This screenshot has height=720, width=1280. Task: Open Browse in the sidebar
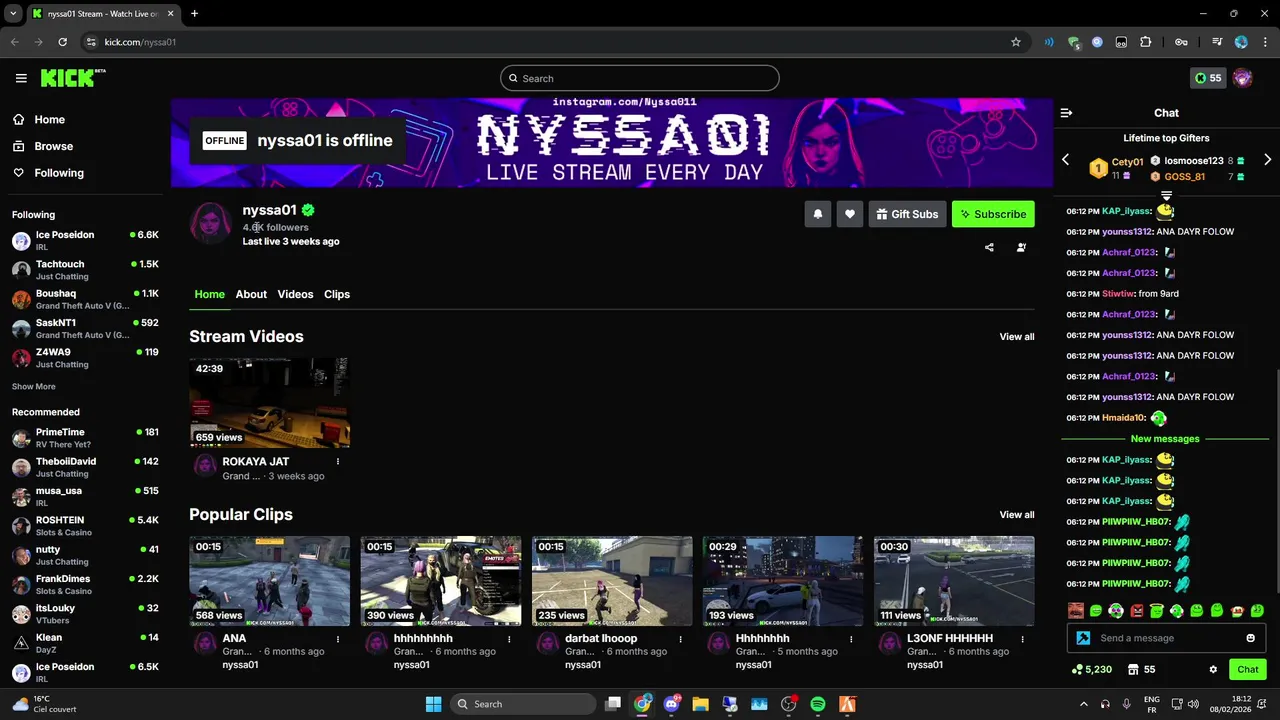click(43, 146)
